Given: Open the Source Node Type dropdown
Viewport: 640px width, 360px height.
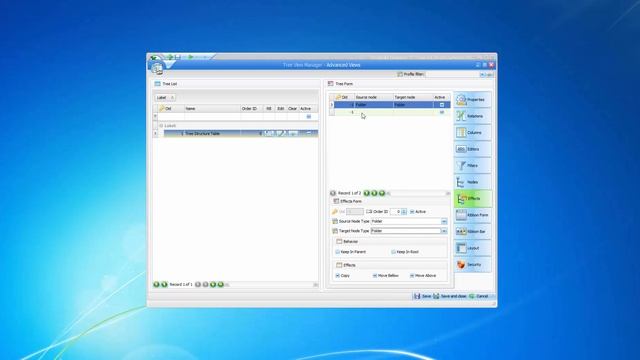Looking at the screenshot, I should pos(444,221).
